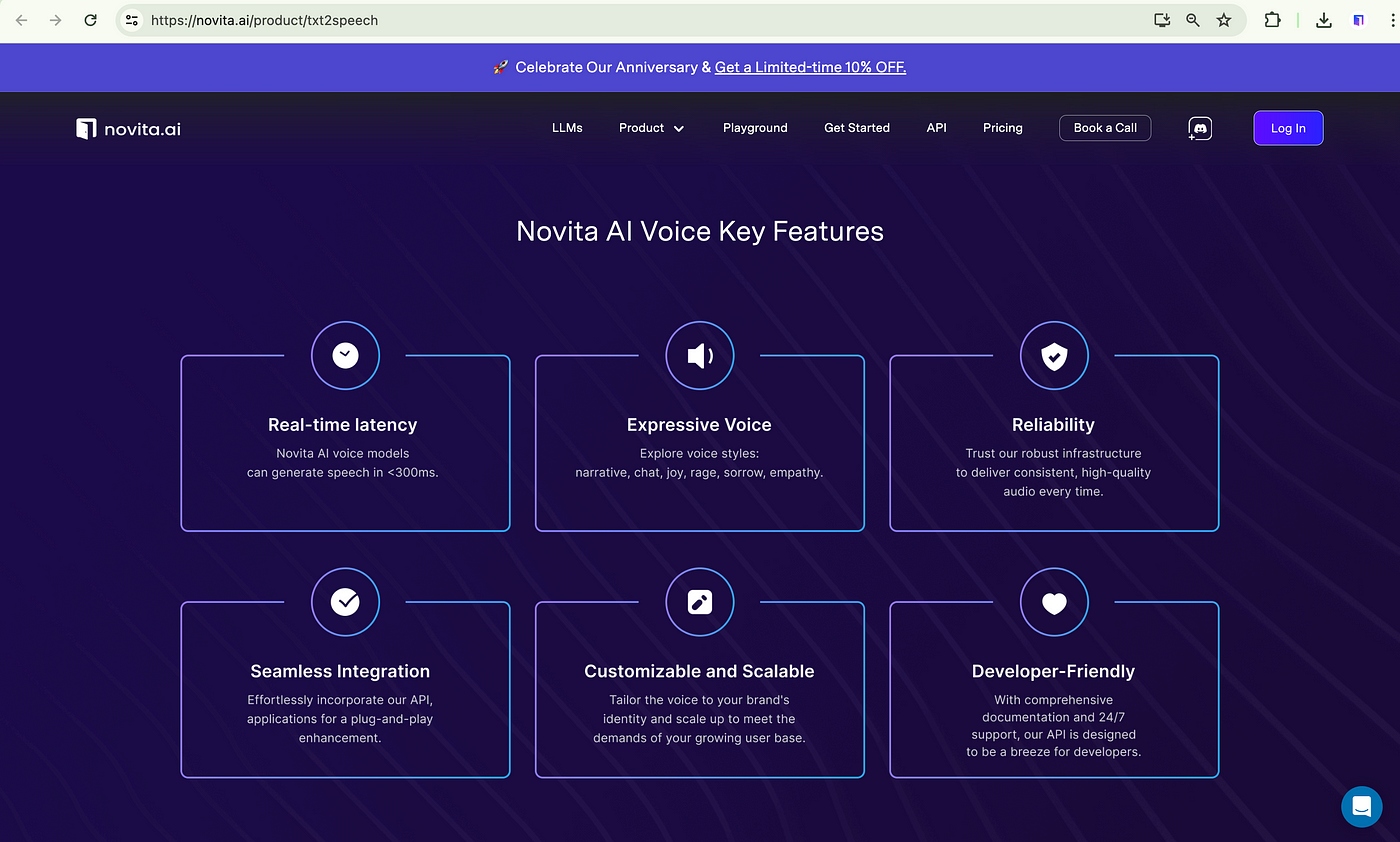Follow the Get a Limited-time 10% OFF link

(x=810, y=67)
